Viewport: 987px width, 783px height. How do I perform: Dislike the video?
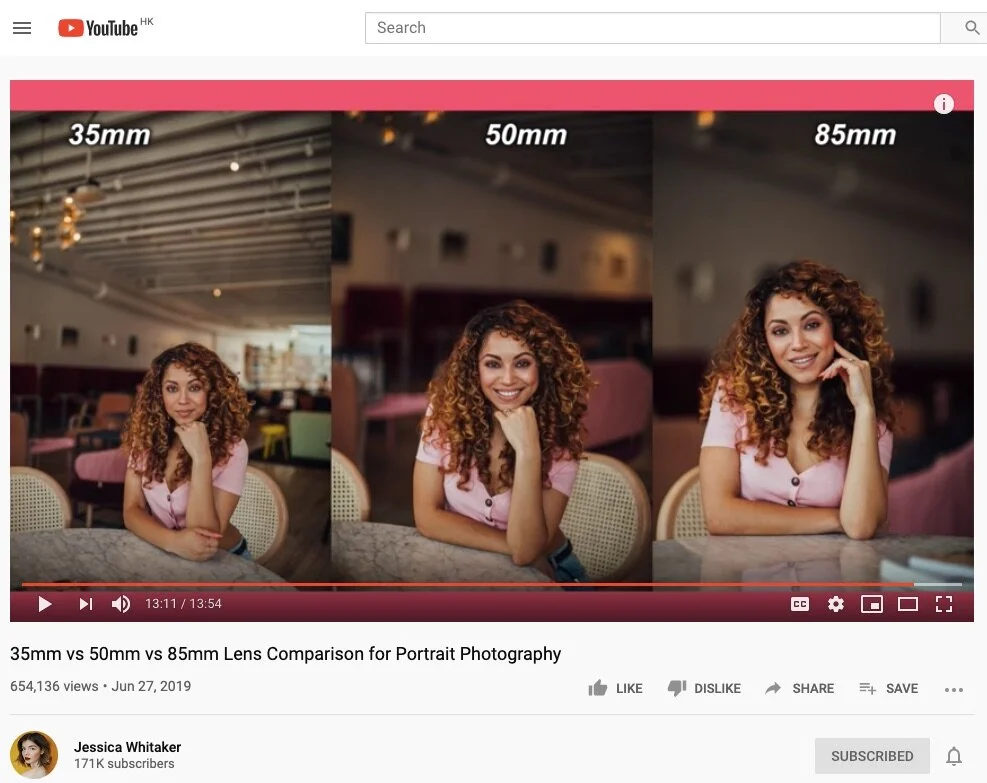704,689
